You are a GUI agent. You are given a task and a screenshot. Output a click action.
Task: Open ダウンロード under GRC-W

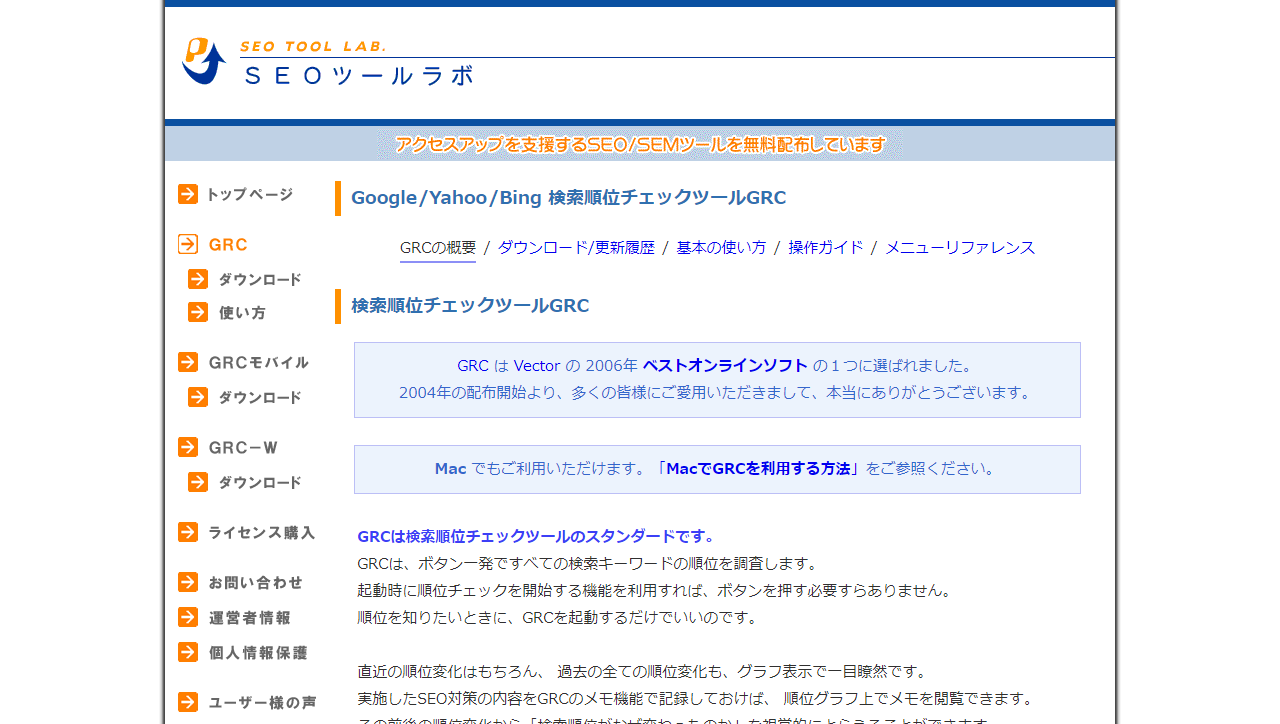click(x=260, y=483)
